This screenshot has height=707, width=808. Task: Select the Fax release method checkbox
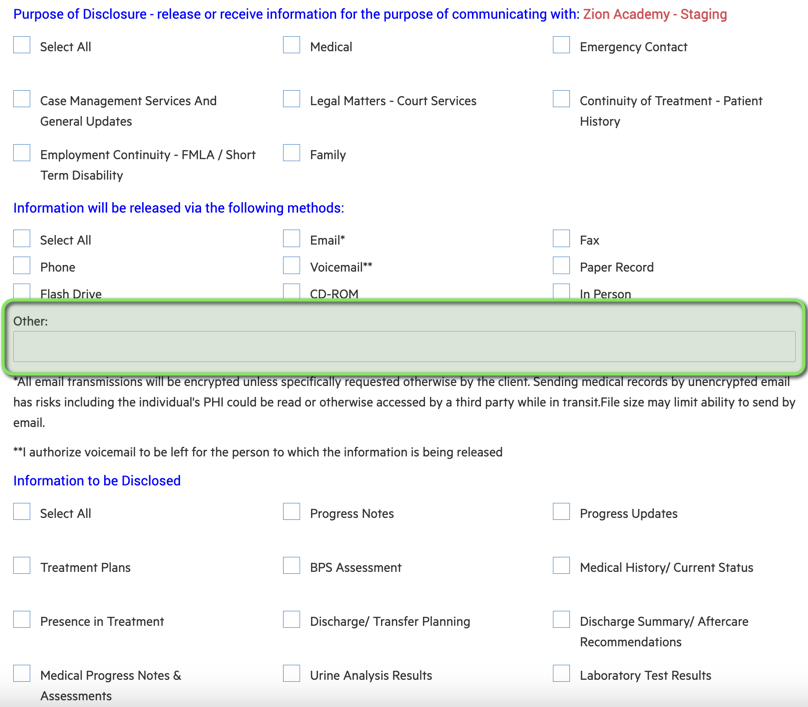(561, 239)
